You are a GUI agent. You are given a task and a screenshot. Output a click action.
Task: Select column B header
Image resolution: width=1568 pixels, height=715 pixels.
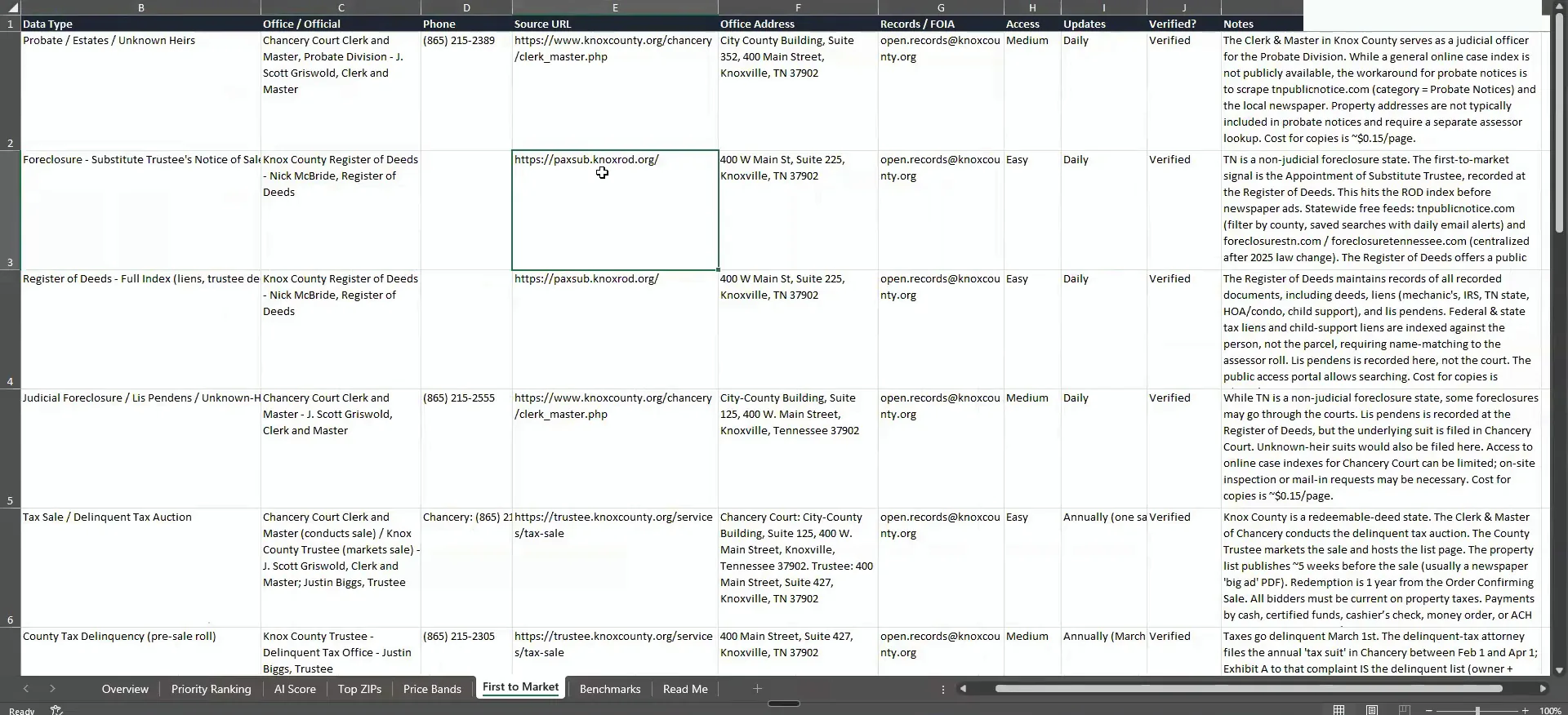(140, 7)
